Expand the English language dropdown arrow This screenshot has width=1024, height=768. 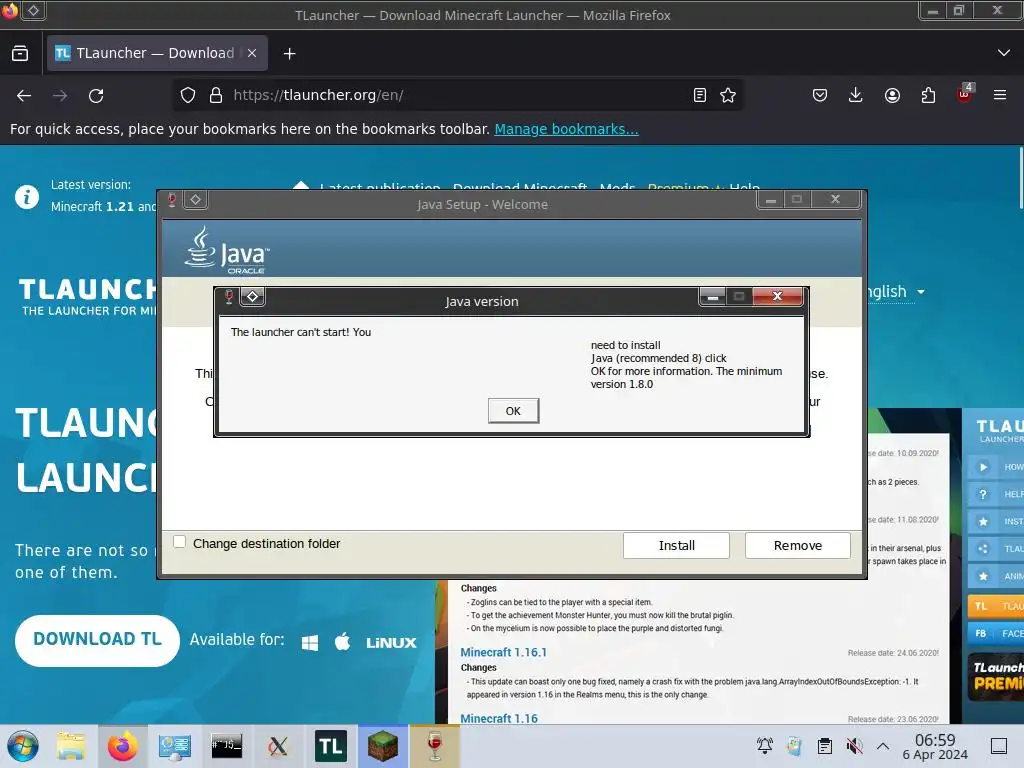[921, 292]
